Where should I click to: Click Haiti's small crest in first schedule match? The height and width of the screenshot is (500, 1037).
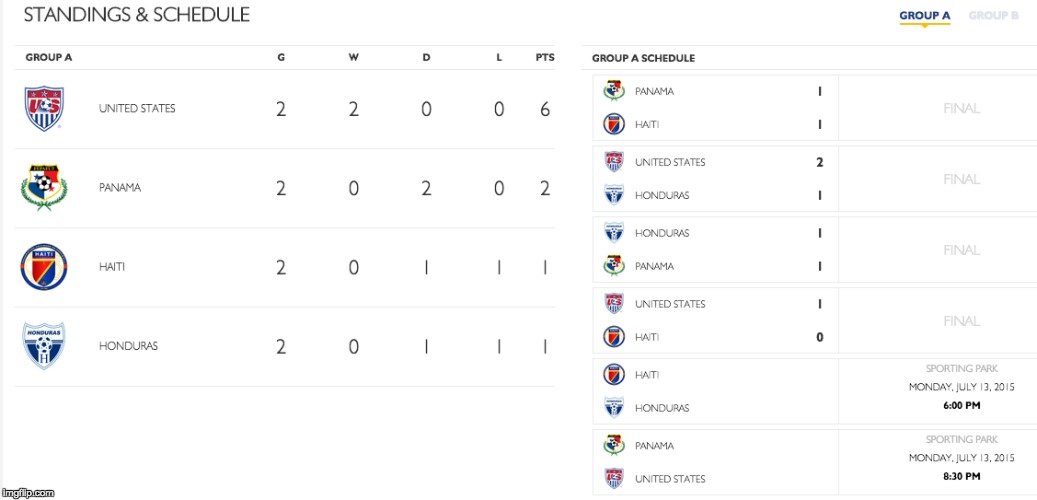[613, 124]
